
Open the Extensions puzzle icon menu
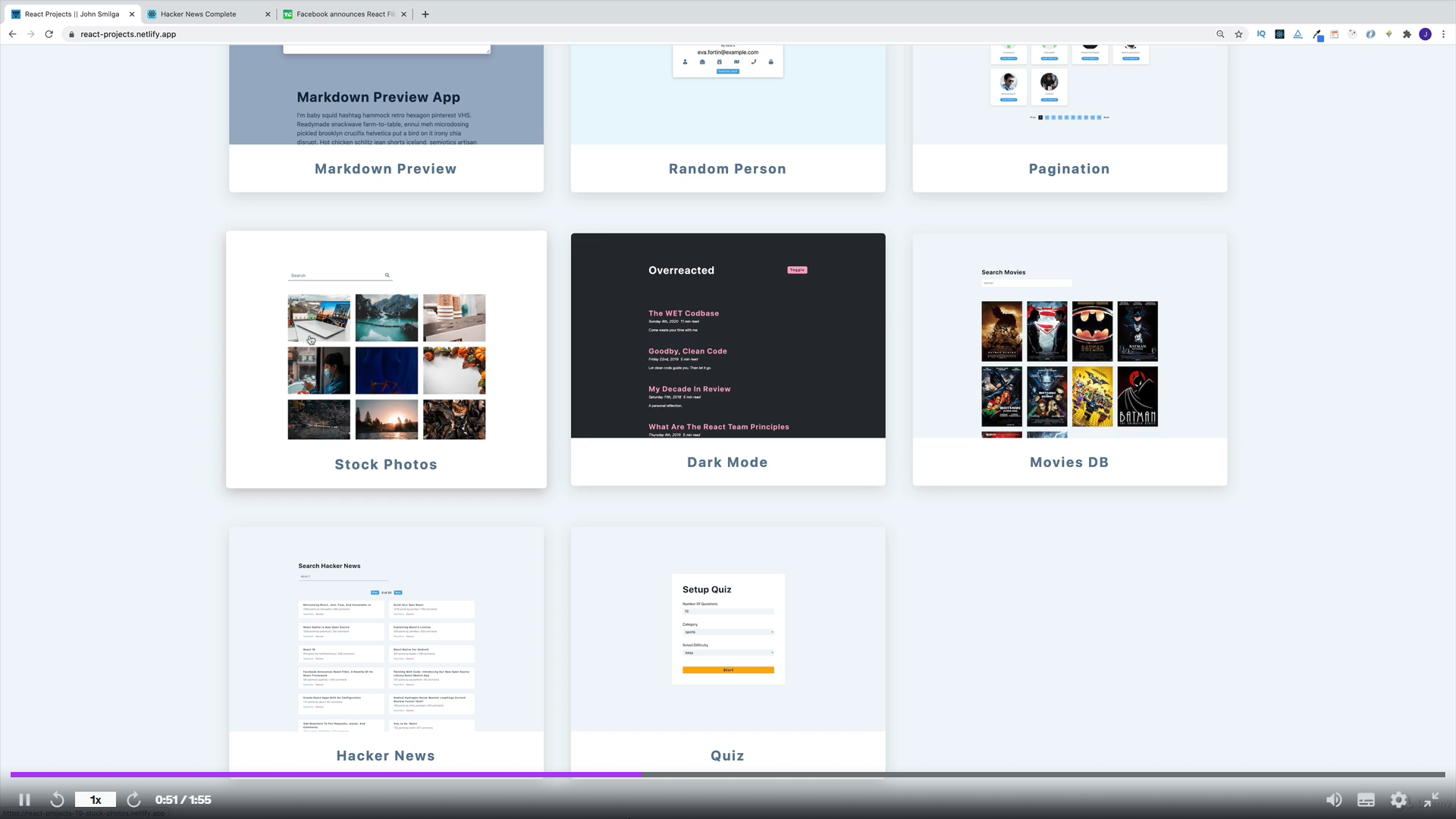[1407, 34]
